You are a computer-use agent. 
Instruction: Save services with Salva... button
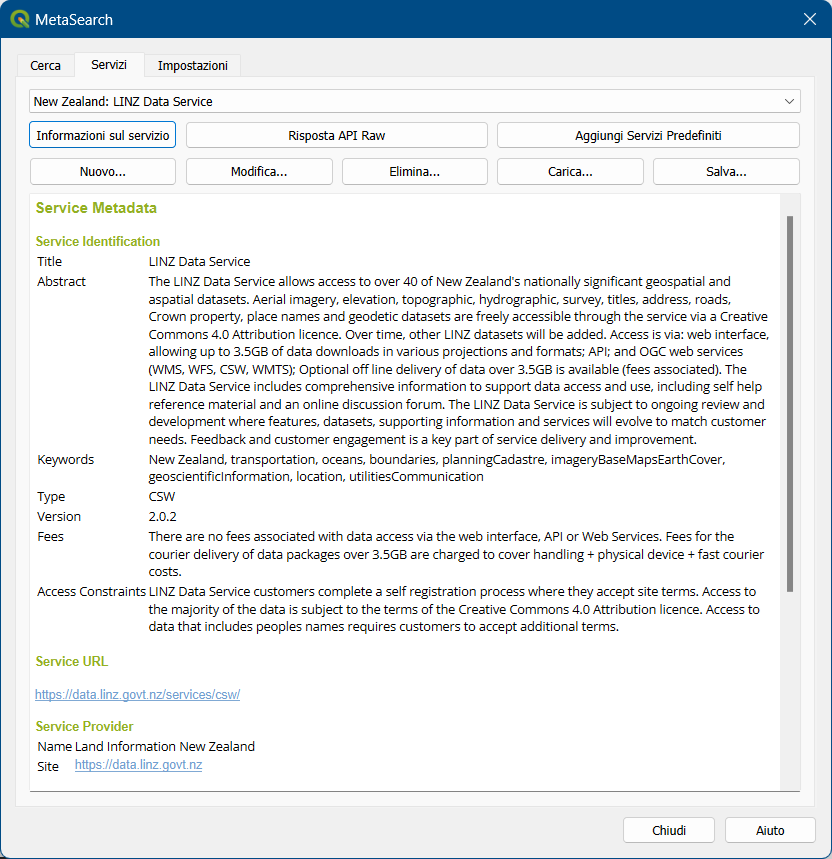point(726,171)
